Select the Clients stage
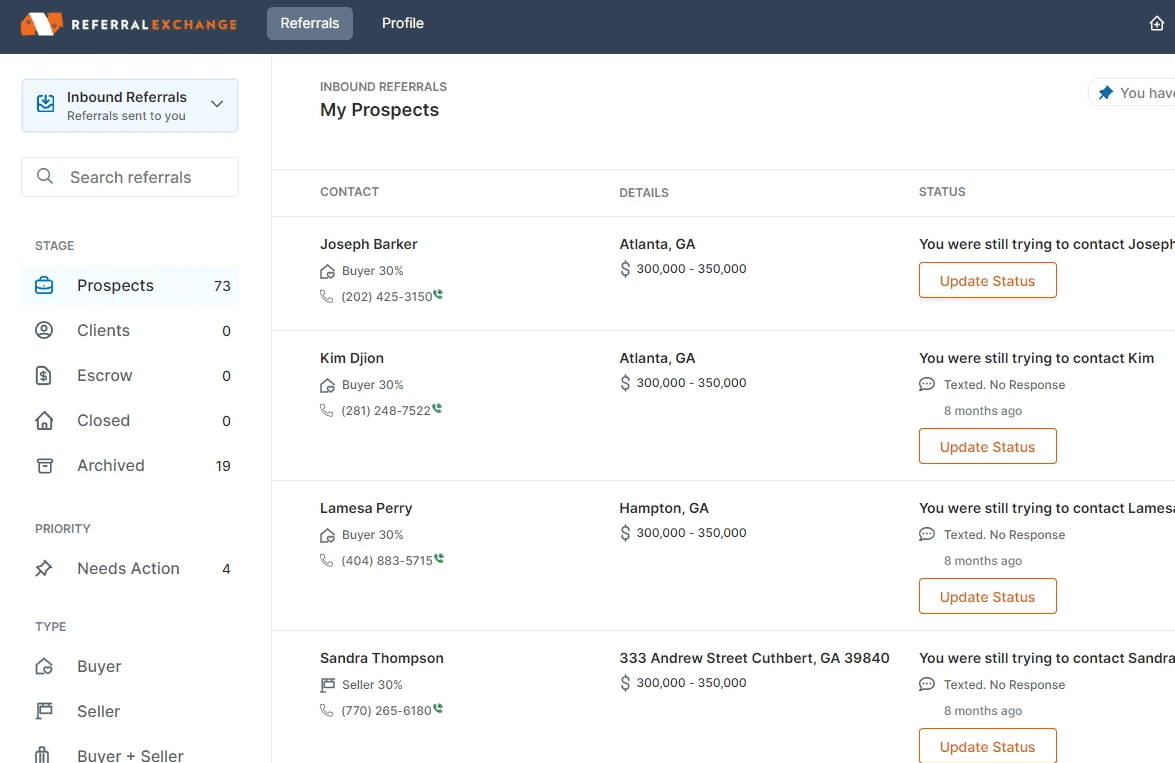This screenshot has width=1175, height=763. [130, 331]
